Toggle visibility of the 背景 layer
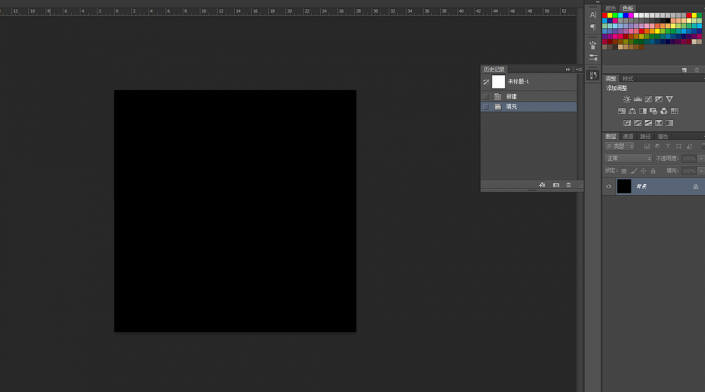The height and width of the screenshot is (392, 705). pyautogui.click(x=609, y=186)
